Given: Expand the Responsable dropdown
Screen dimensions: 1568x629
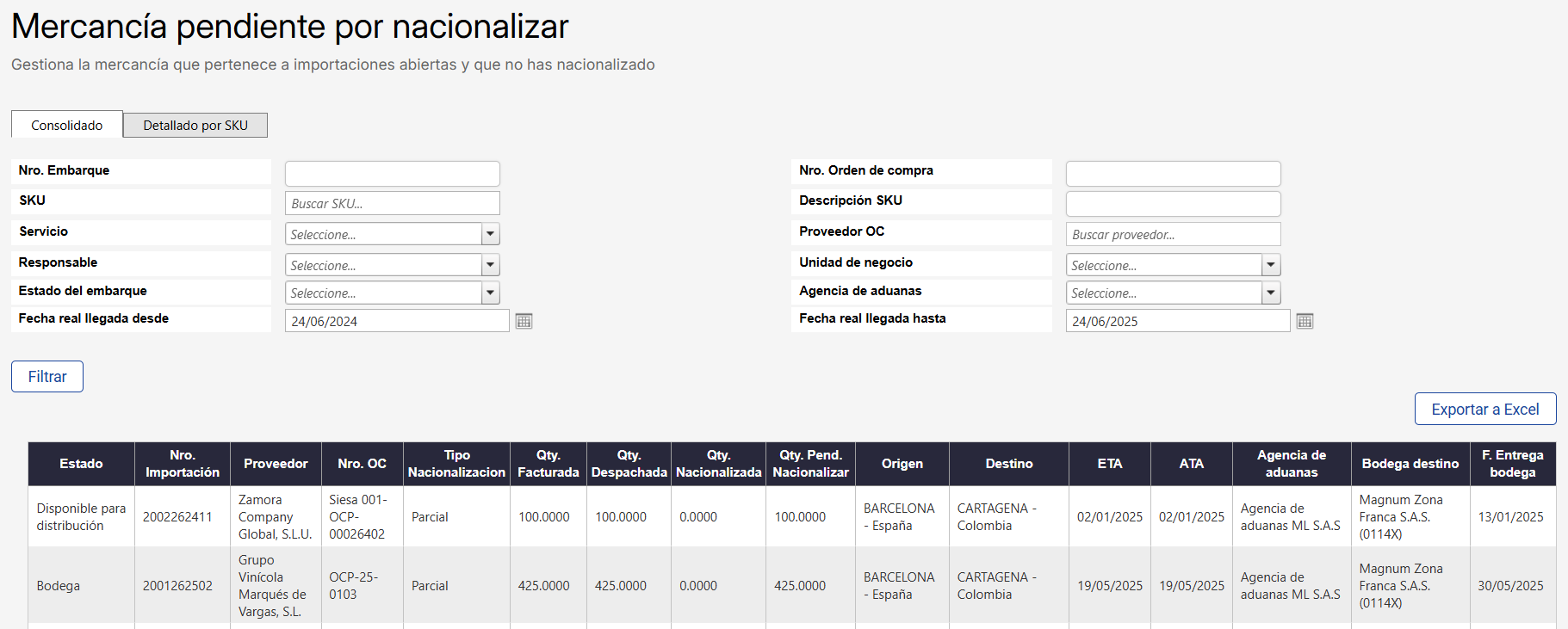Looking at the screenshot, I should coord(490,265).
